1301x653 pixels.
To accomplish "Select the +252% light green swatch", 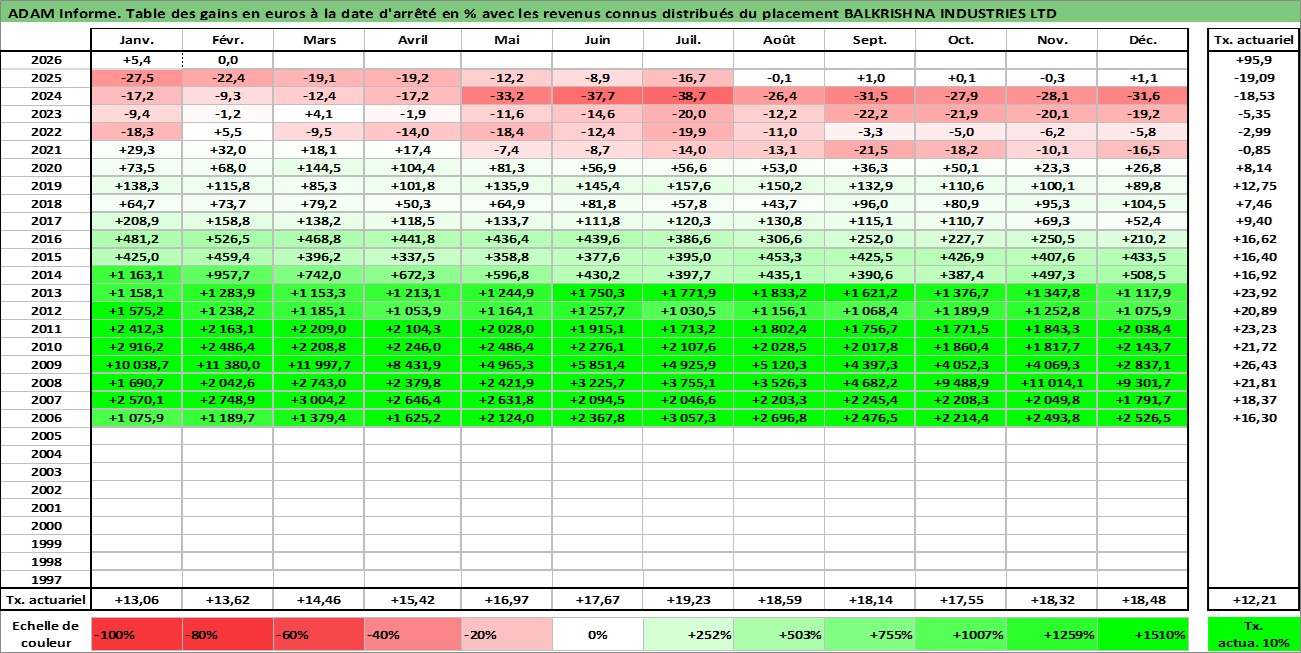I will click(x=688, y=634).
